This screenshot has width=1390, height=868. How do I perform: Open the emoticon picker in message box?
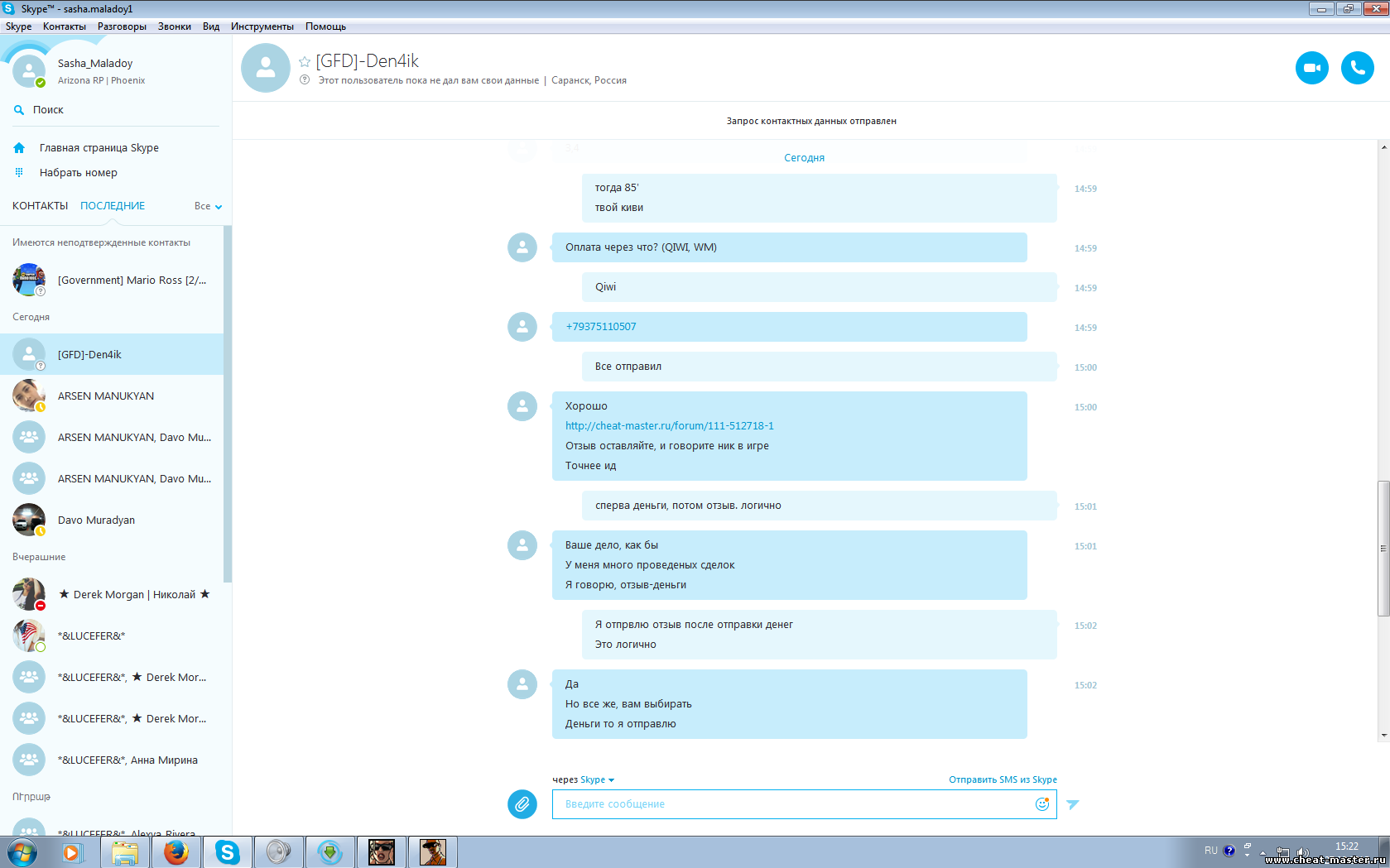click(x=1041, y=803)
